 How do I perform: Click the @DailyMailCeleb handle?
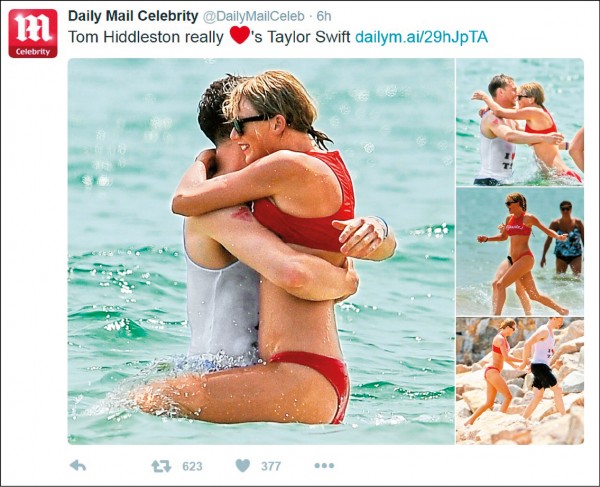(x=253, y=16)
